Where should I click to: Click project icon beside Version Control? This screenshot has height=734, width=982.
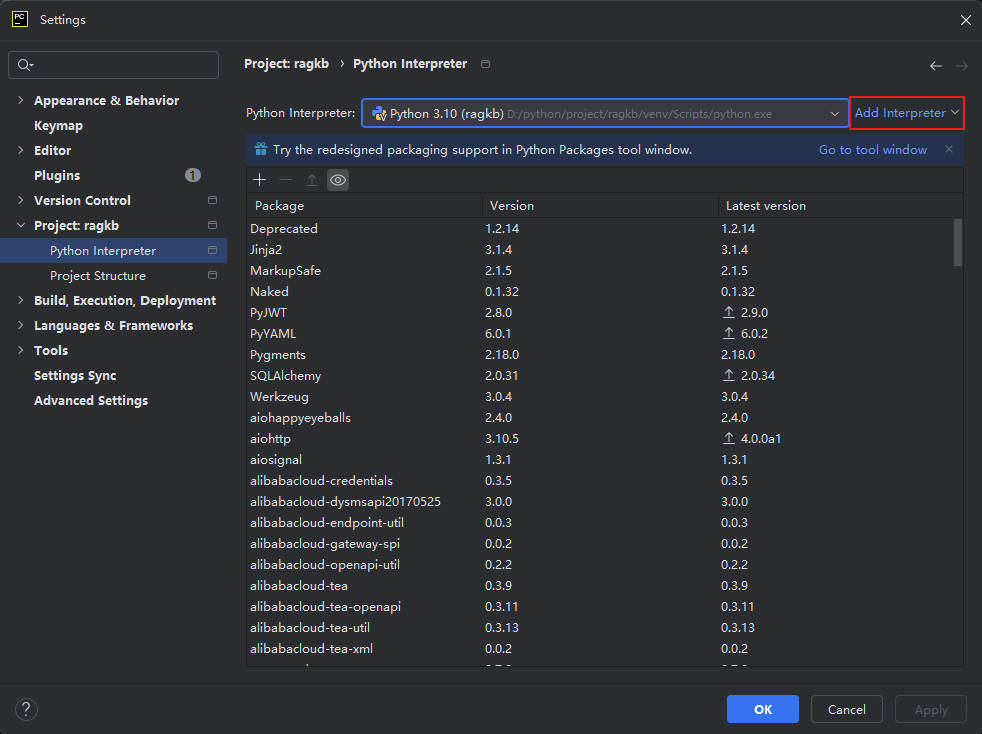pyautogui.click(x=212, y=200)
